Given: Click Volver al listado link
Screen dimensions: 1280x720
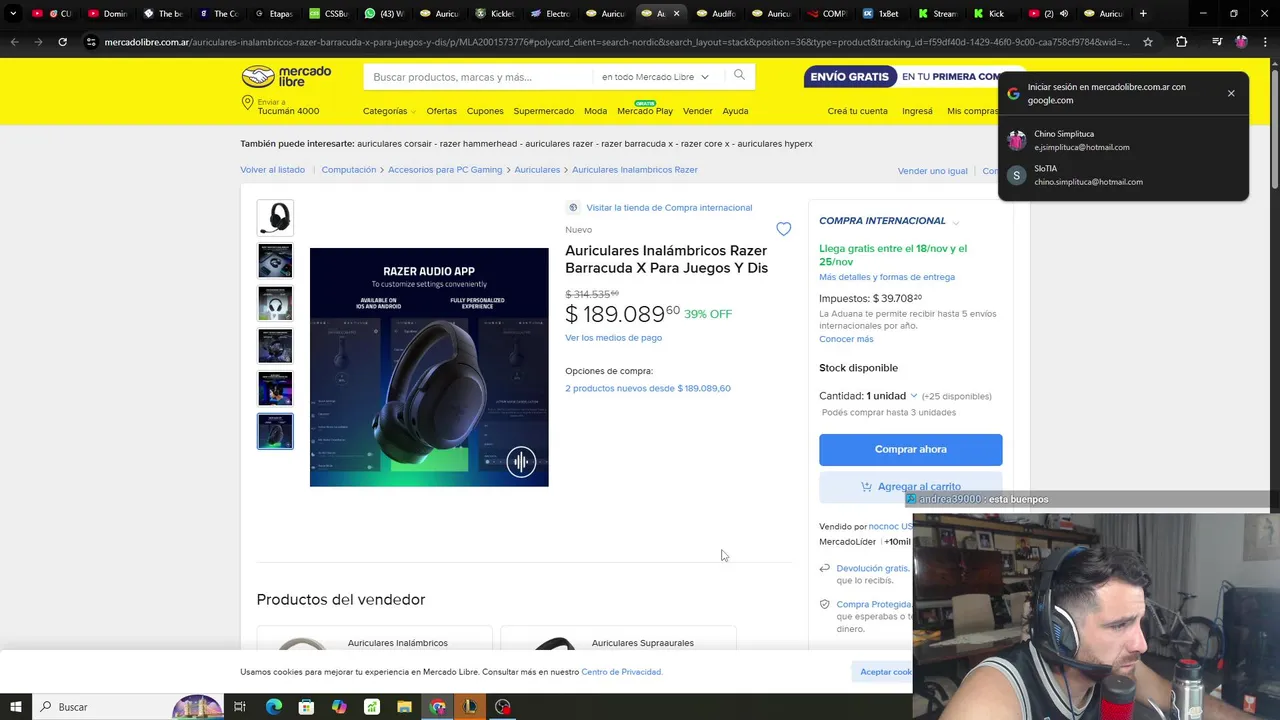Looking at the screenshot, I should coord(272,170).
